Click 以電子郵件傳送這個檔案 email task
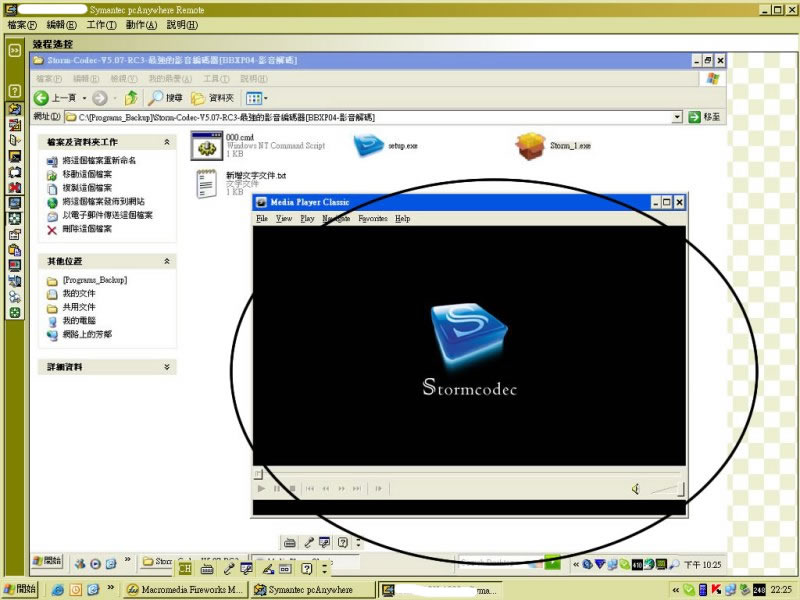Viewport: 800px width, 600px height. [107, 215]
